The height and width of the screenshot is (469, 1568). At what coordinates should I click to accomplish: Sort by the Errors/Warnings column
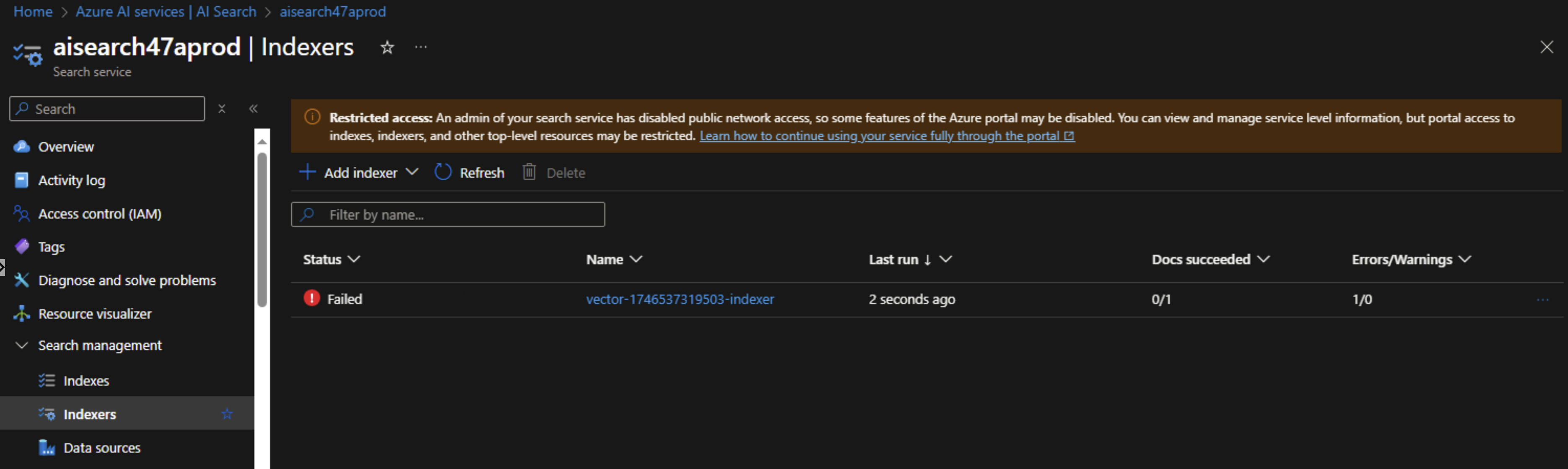click(x=1412, y=260)
